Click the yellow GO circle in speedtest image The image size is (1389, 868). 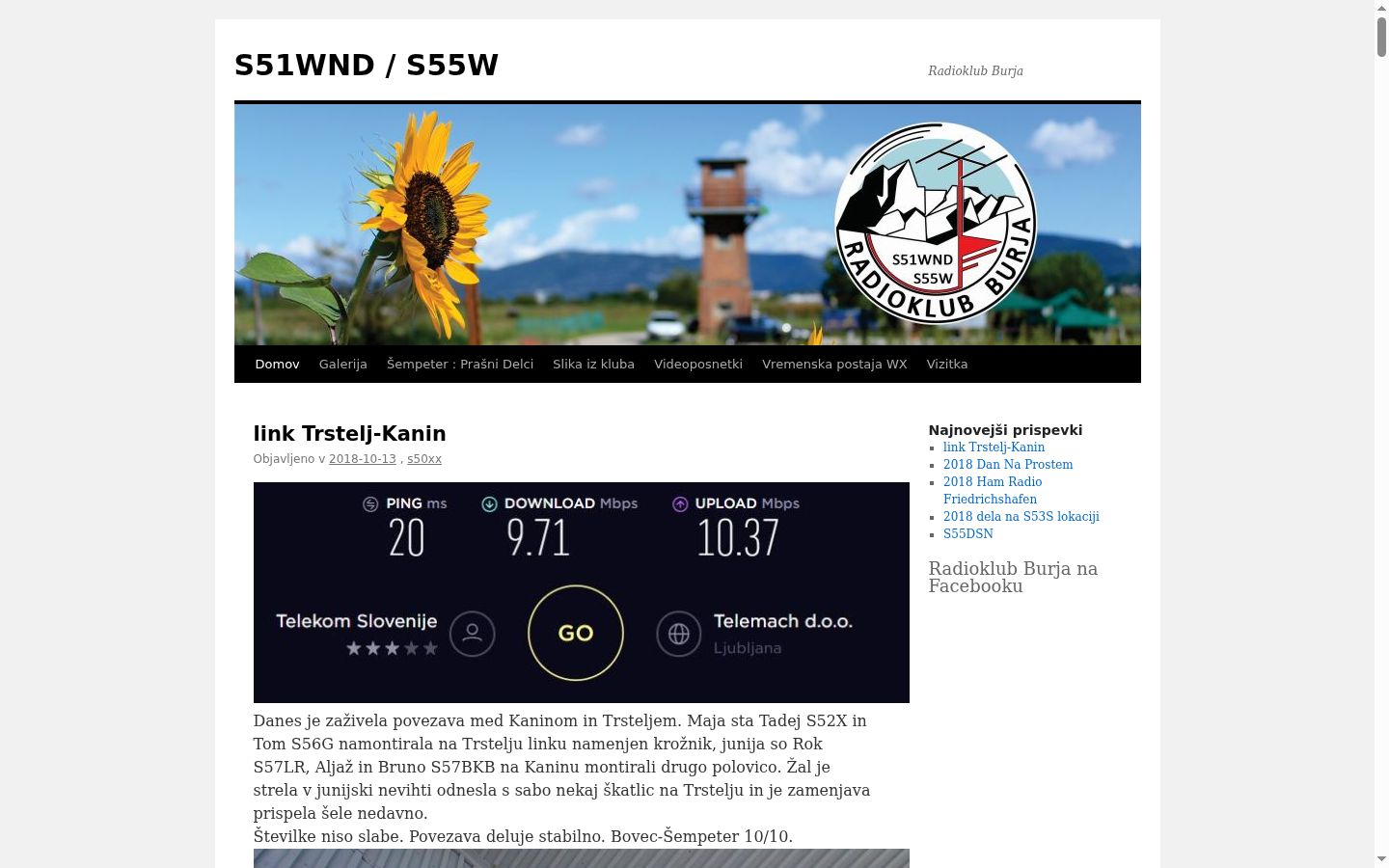(x=576, y=633)
